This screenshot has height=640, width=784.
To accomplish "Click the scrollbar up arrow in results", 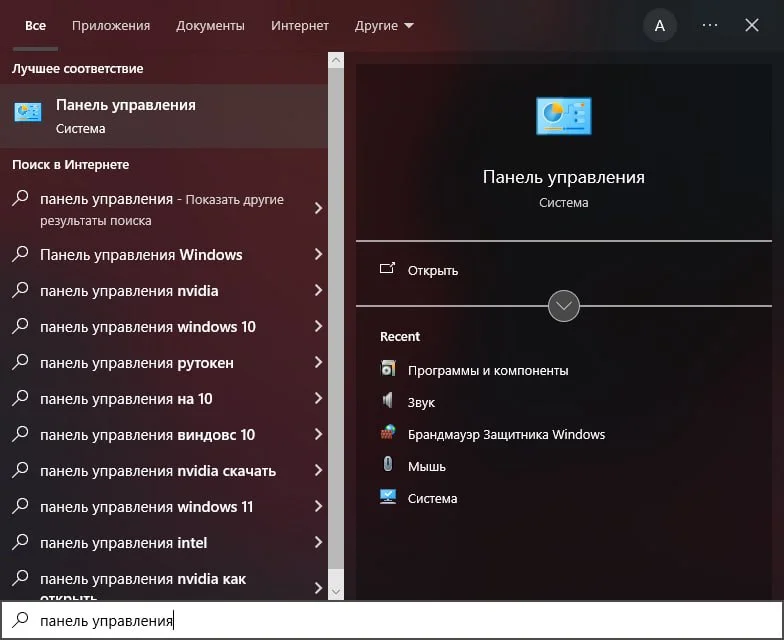I will (336, 60).
